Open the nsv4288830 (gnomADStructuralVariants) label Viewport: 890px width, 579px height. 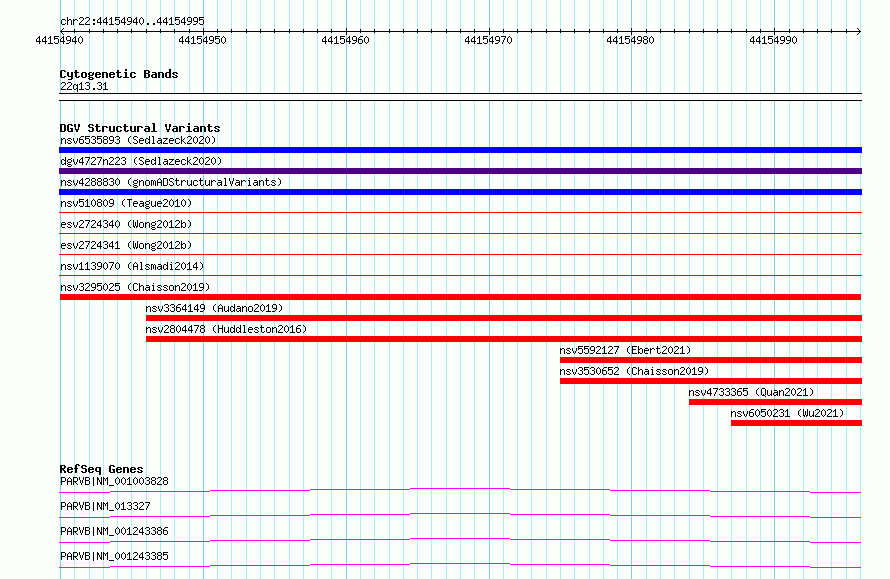pos(171,182)
